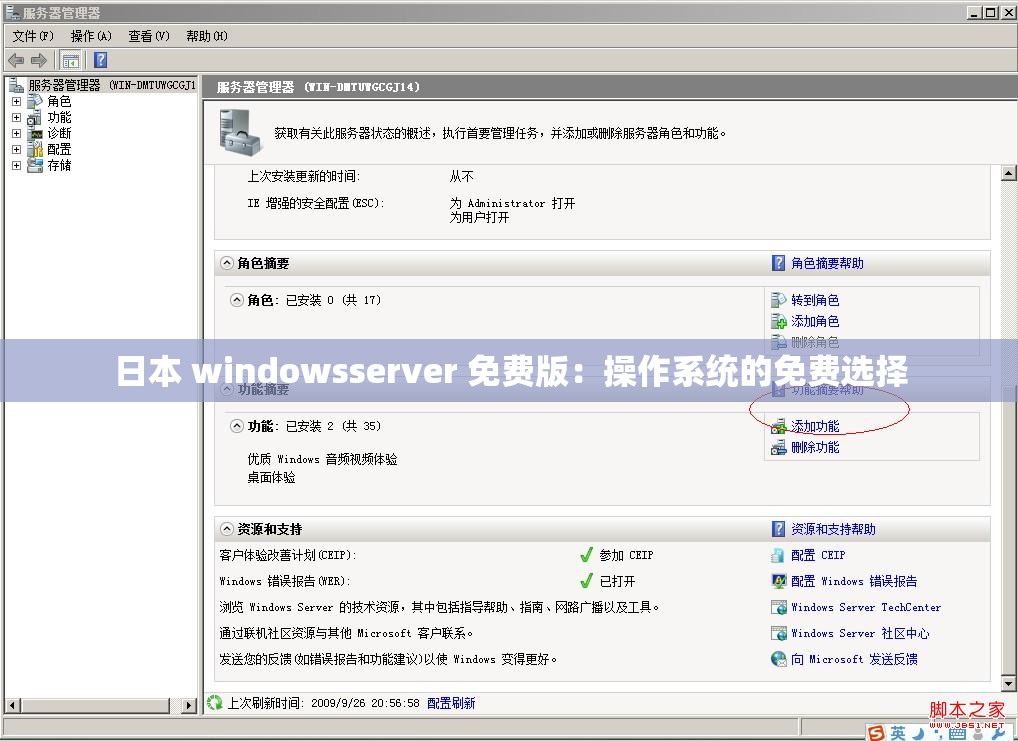Click the tree pane horizontal scrollbar thumb
The width and height of the screenshot is (1018, 741).
tap(95, 705)
